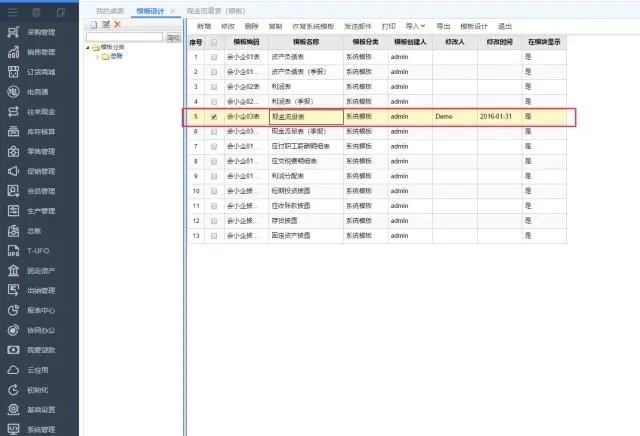
Task: Open the 总账 ledger icon
Action: point(13,231)
